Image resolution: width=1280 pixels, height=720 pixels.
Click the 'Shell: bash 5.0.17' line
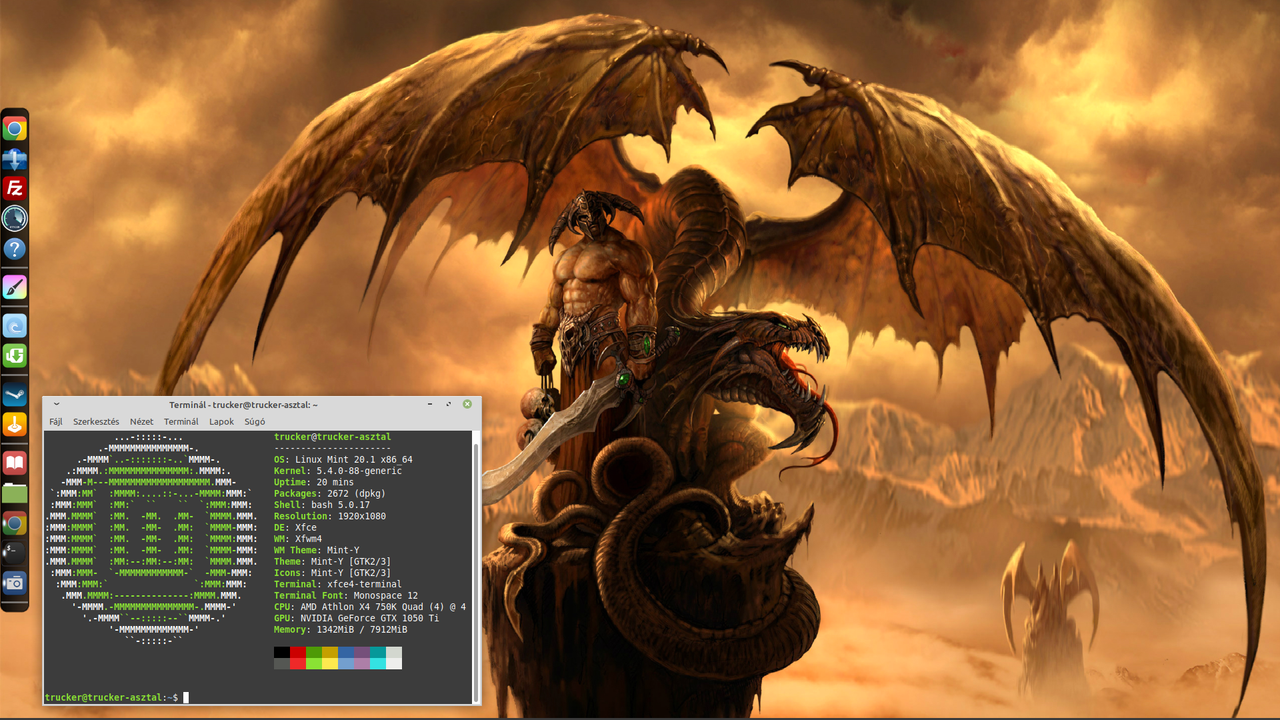(322, 505)
